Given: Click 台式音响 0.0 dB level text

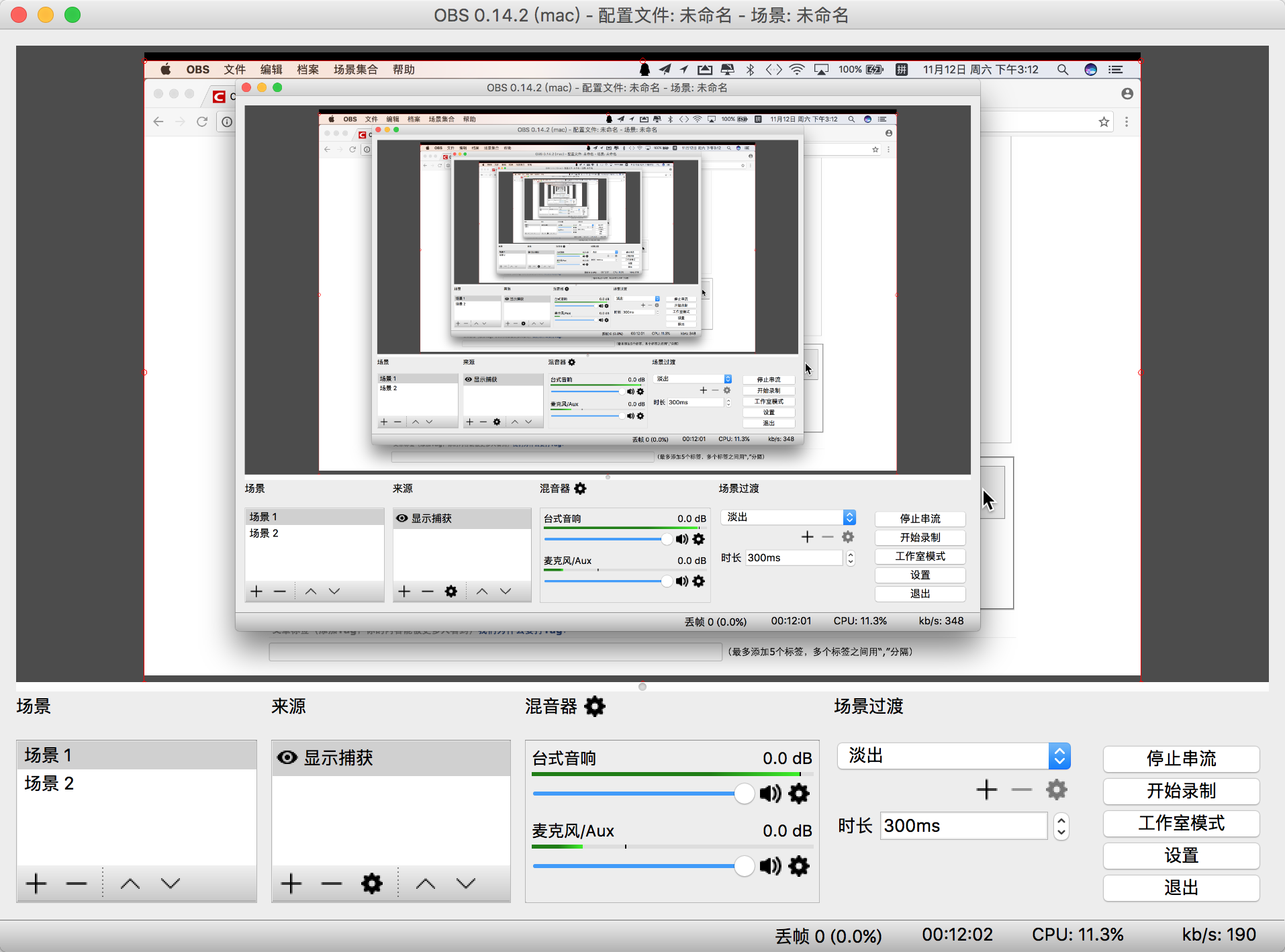Looking at the screenshot, I should pyautogui.click(x=787, y=758).
